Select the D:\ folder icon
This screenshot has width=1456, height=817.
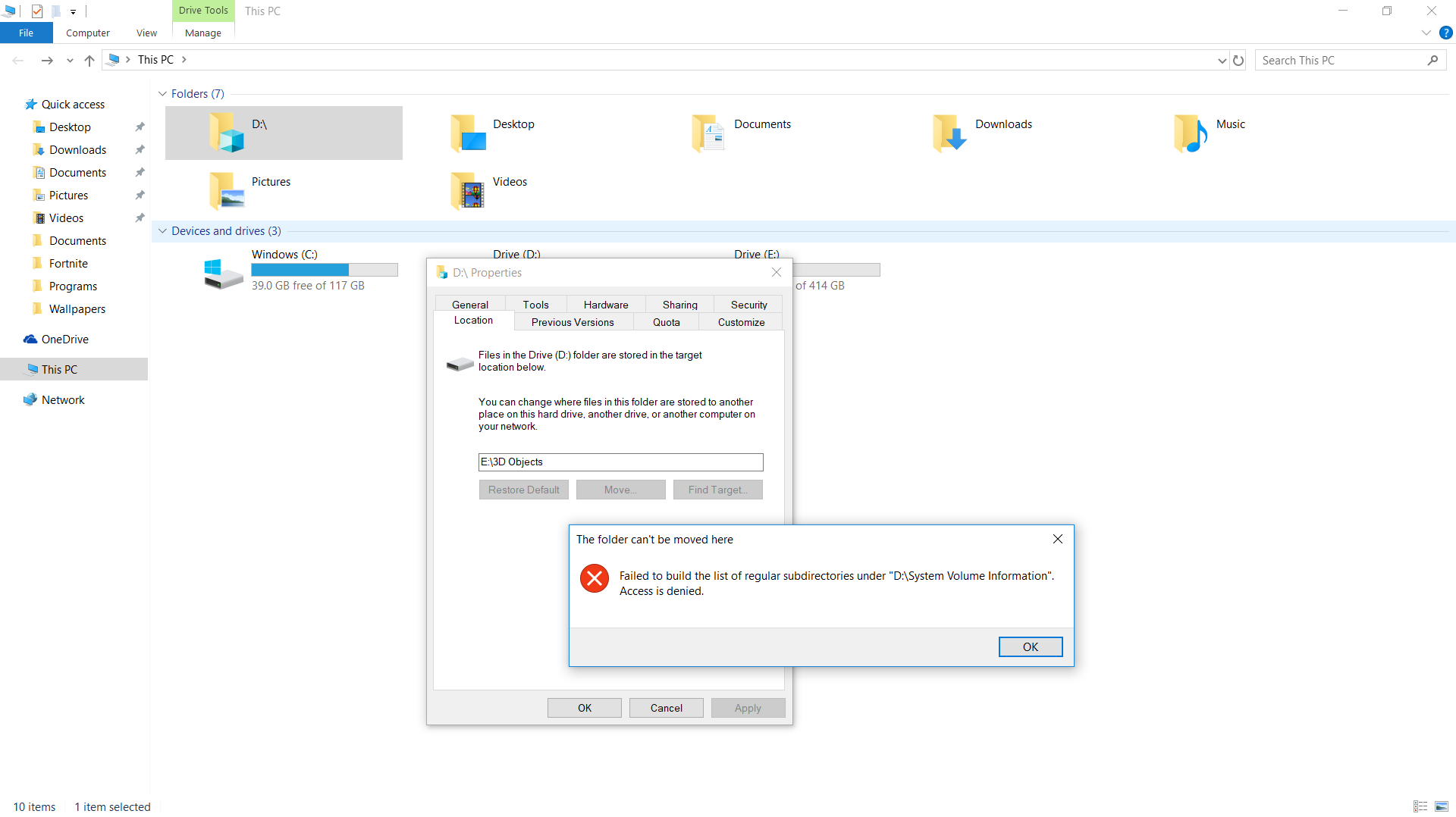[x=226, y=133]
